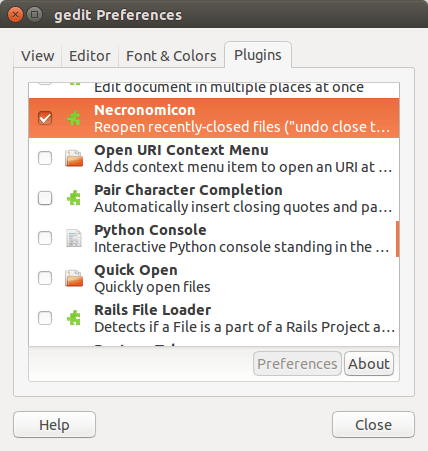
Task: Enable the Pair Character Completion checkbox
Action: pos(45,198)
